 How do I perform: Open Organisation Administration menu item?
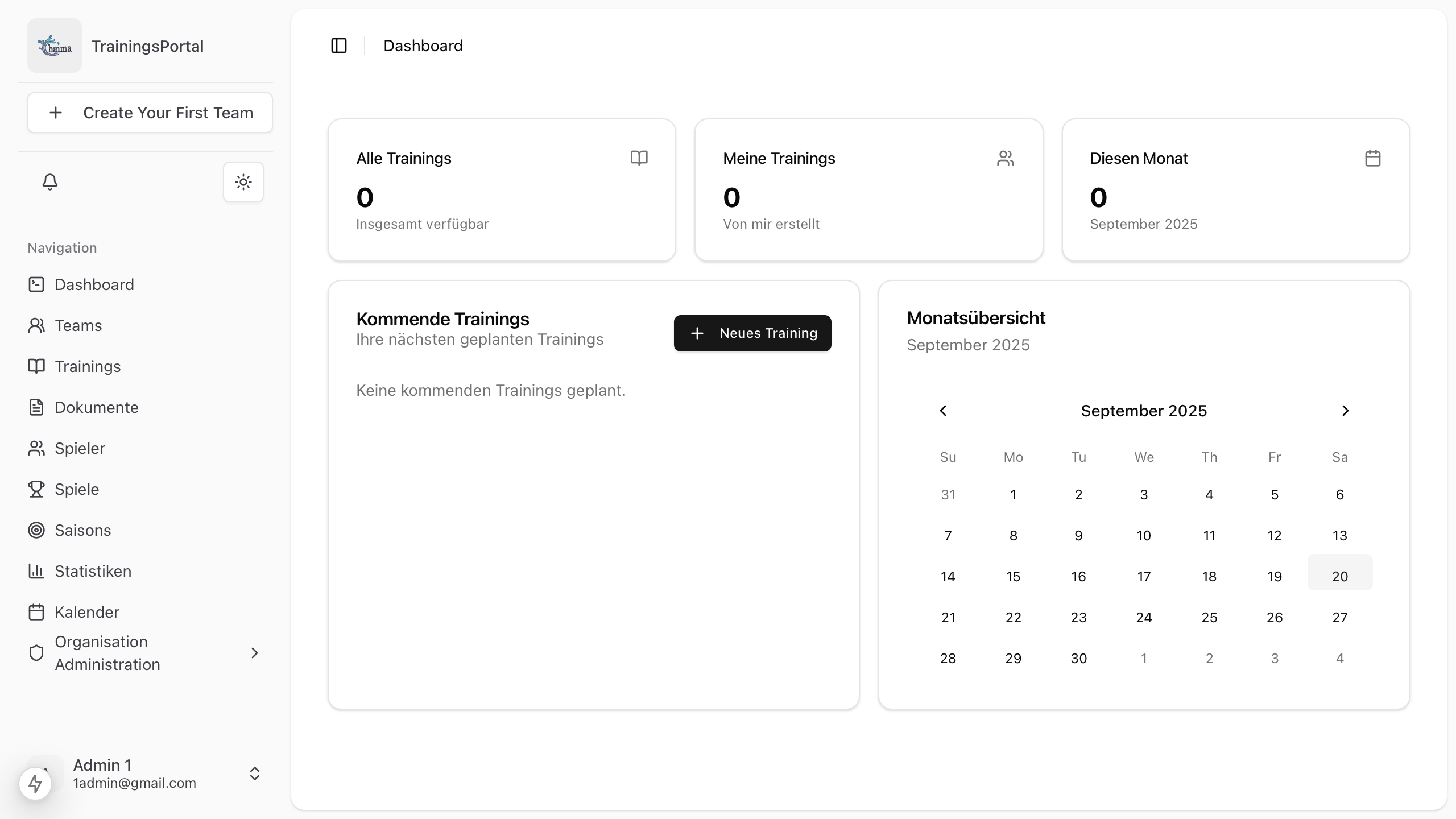pos(146,653)
